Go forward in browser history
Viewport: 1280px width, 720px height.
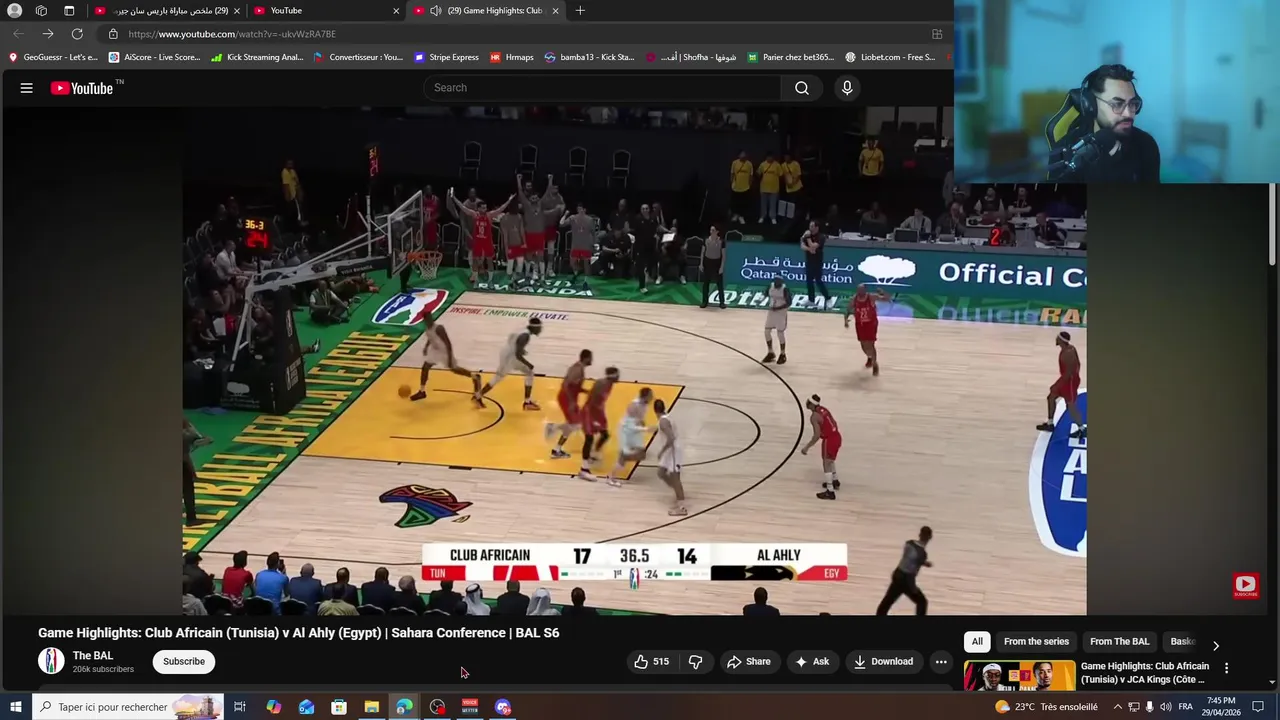click(x=48, y=34)
